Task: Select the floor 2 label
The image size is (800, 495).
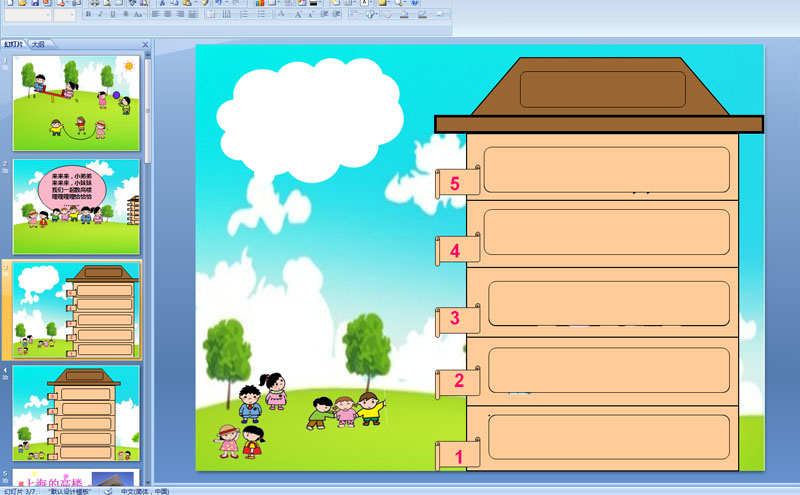Action: tap(458, 382)
